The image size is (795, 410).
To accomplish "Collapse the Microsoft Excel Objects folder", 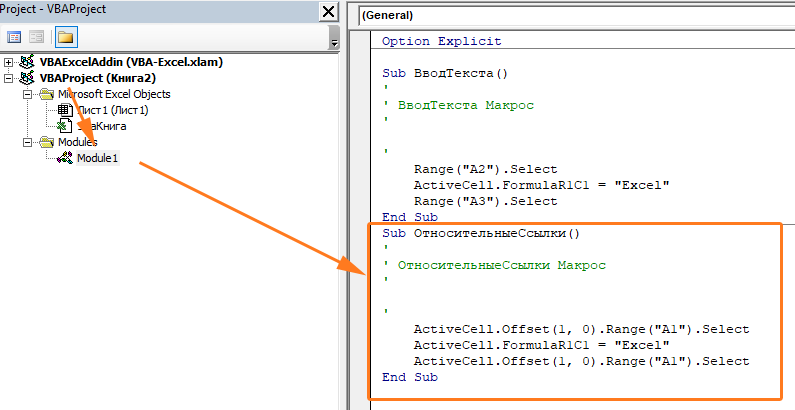I will [x=27, y=94].
